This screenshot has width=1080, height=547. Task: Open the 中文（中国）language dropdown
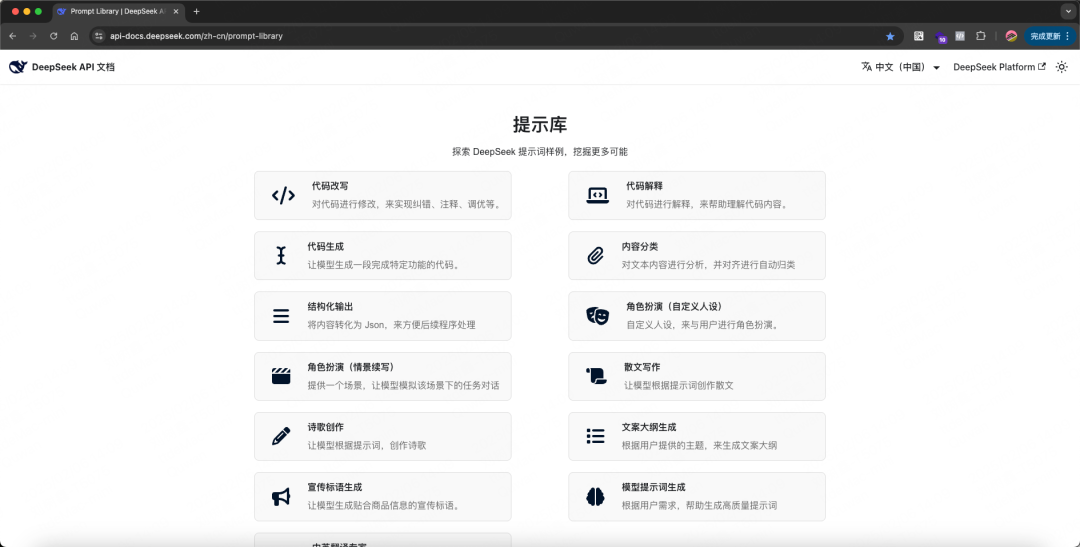pos(901,67)
